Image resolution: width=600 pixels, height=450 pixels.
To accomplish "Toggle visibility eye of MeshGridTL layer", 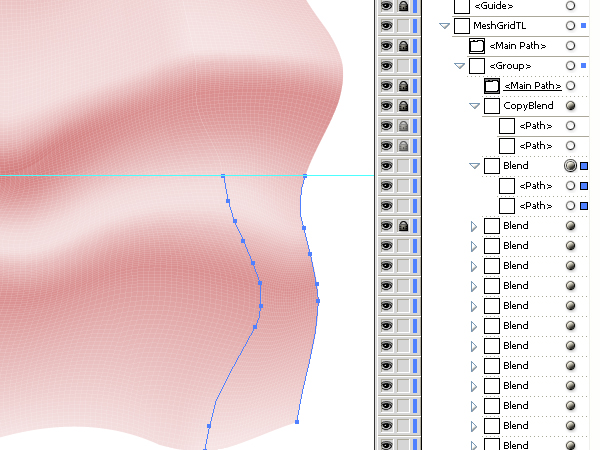I will click(x=386, y=26).
